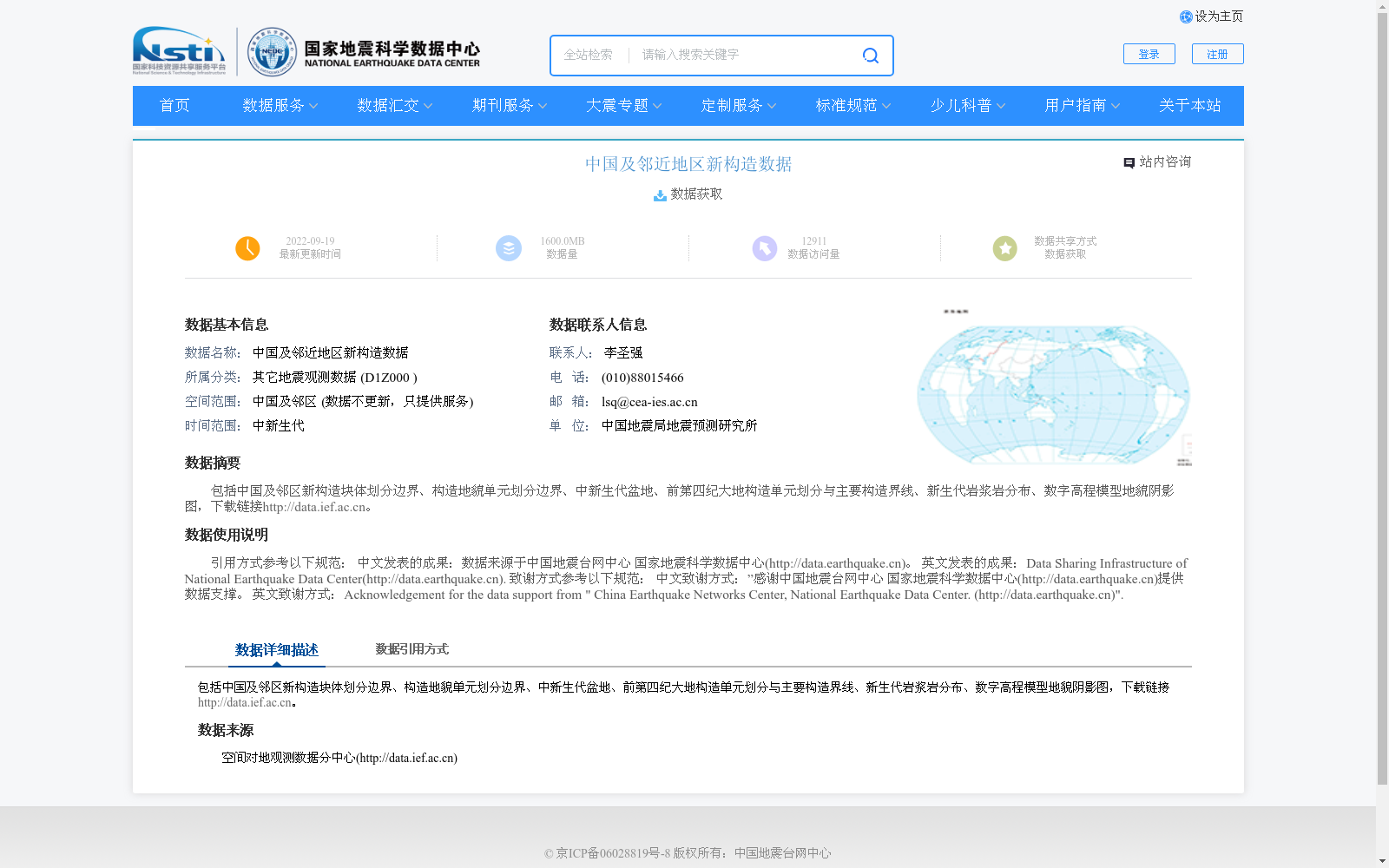The height and width of the screenshot is (868, 1389).
Task: Click the 2022-09-19 update date
Action: [x=310, y=241]
